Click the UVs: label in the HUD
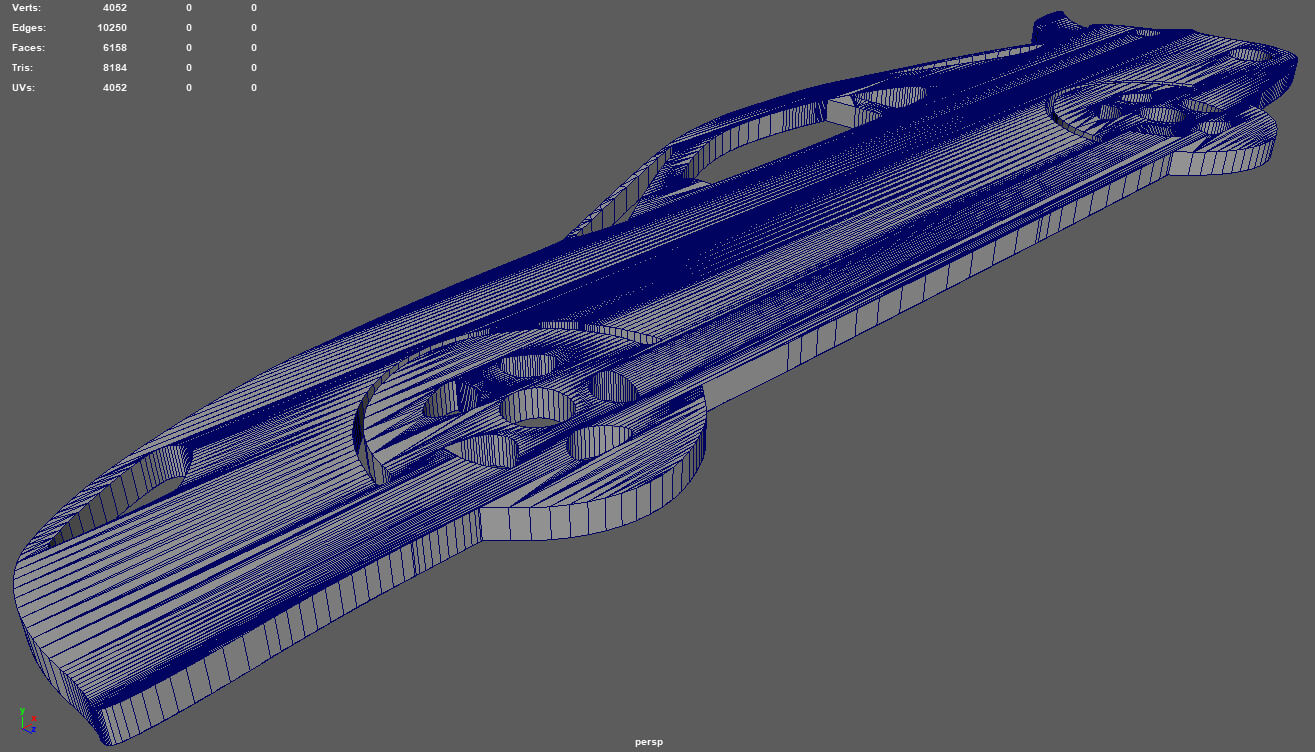This screenshot has width=1315, height=752. click(x=24, y=88)
